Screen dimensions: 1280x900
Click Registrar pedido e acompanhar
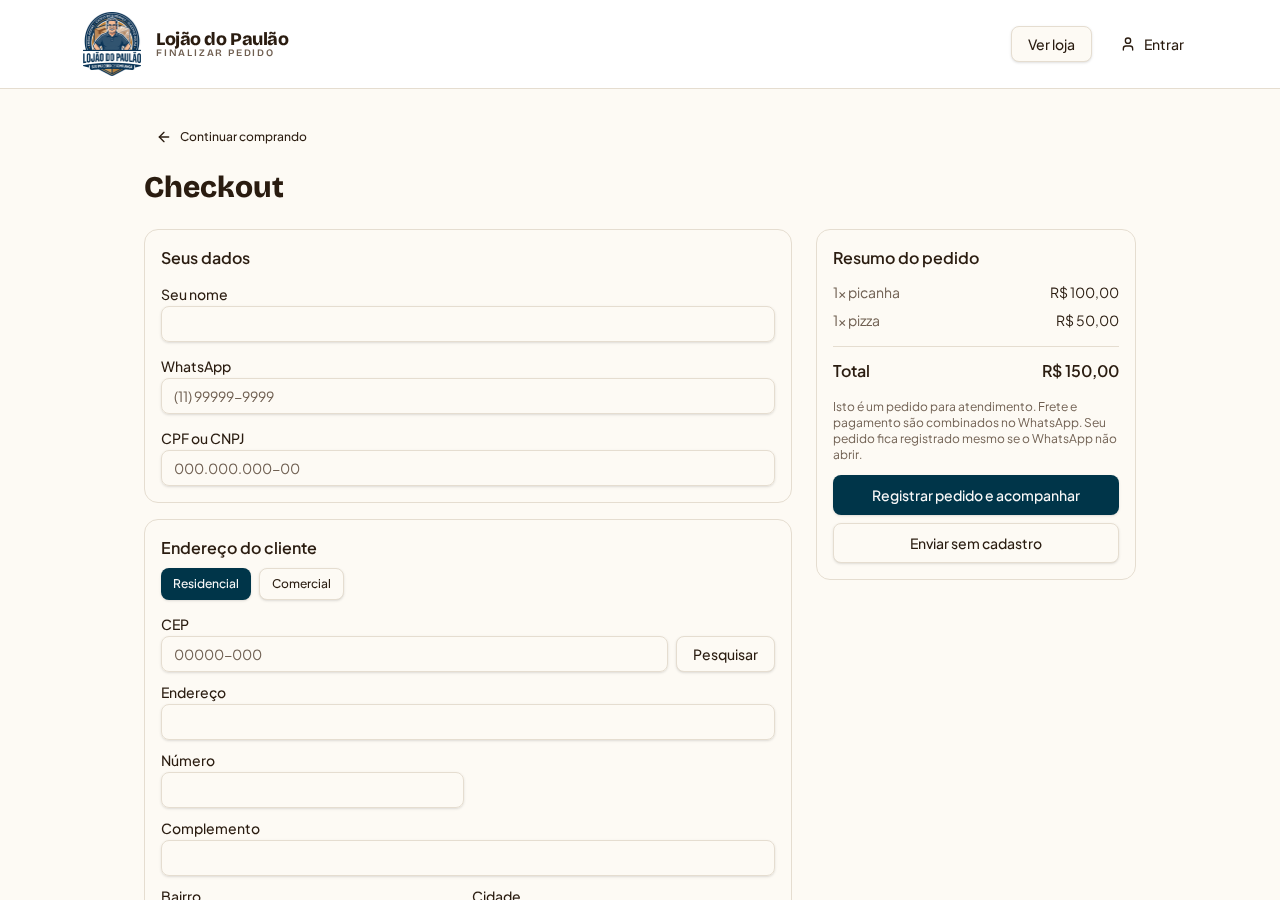pyautogui.click(x=976, y=495)
